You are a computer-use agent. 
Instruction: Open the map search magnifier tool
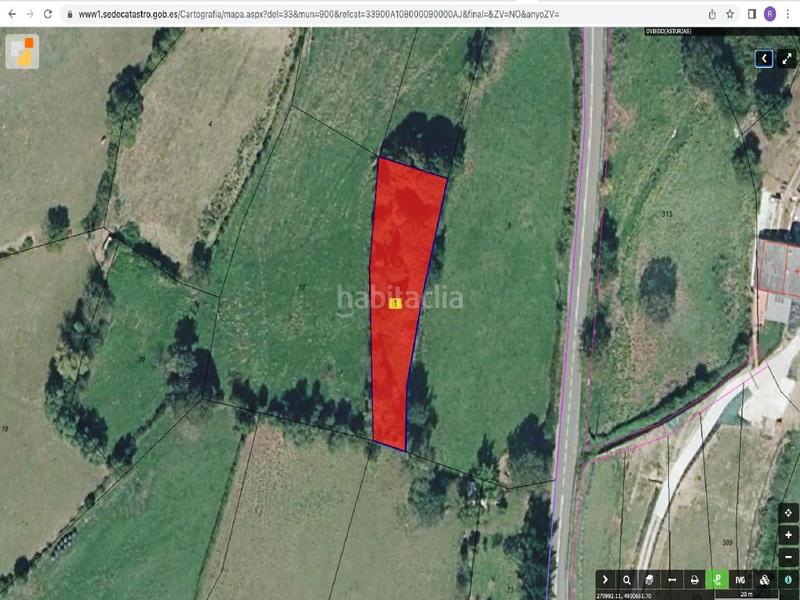(x=627, y=580)
